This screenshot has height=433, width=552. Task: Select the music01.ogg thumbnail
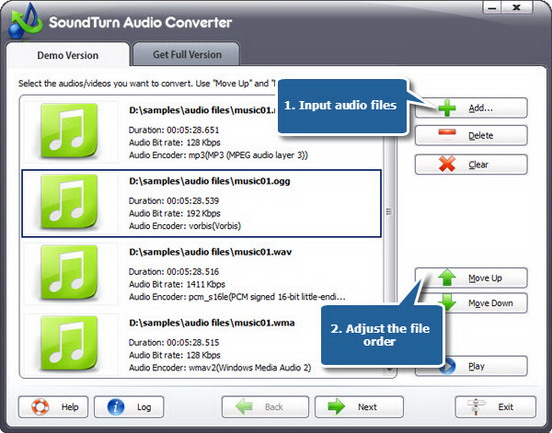click(x=70, y=202)
